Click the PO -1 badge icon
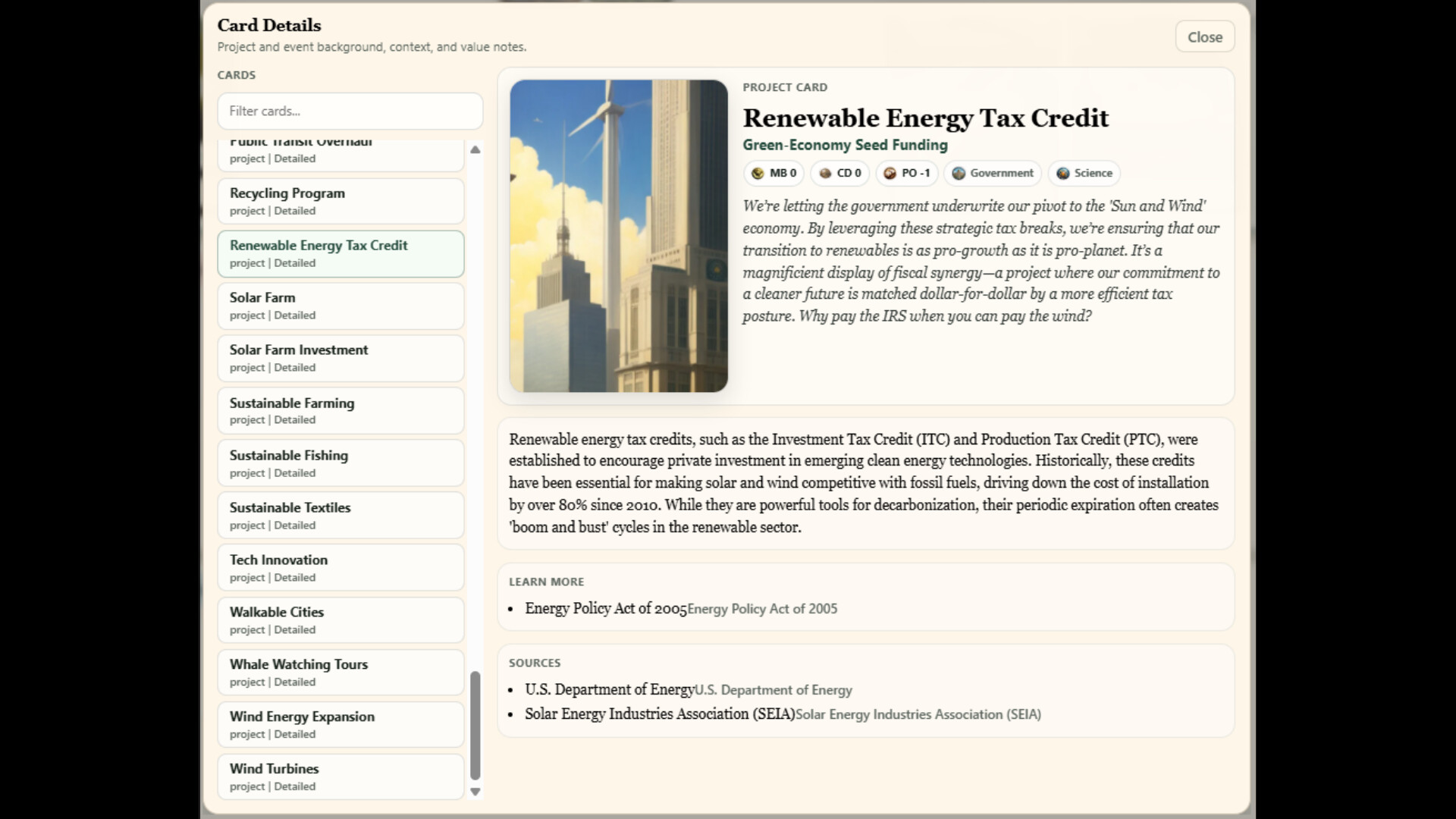1456x819 pixels. pyautogui.click(x=890, y=174)
